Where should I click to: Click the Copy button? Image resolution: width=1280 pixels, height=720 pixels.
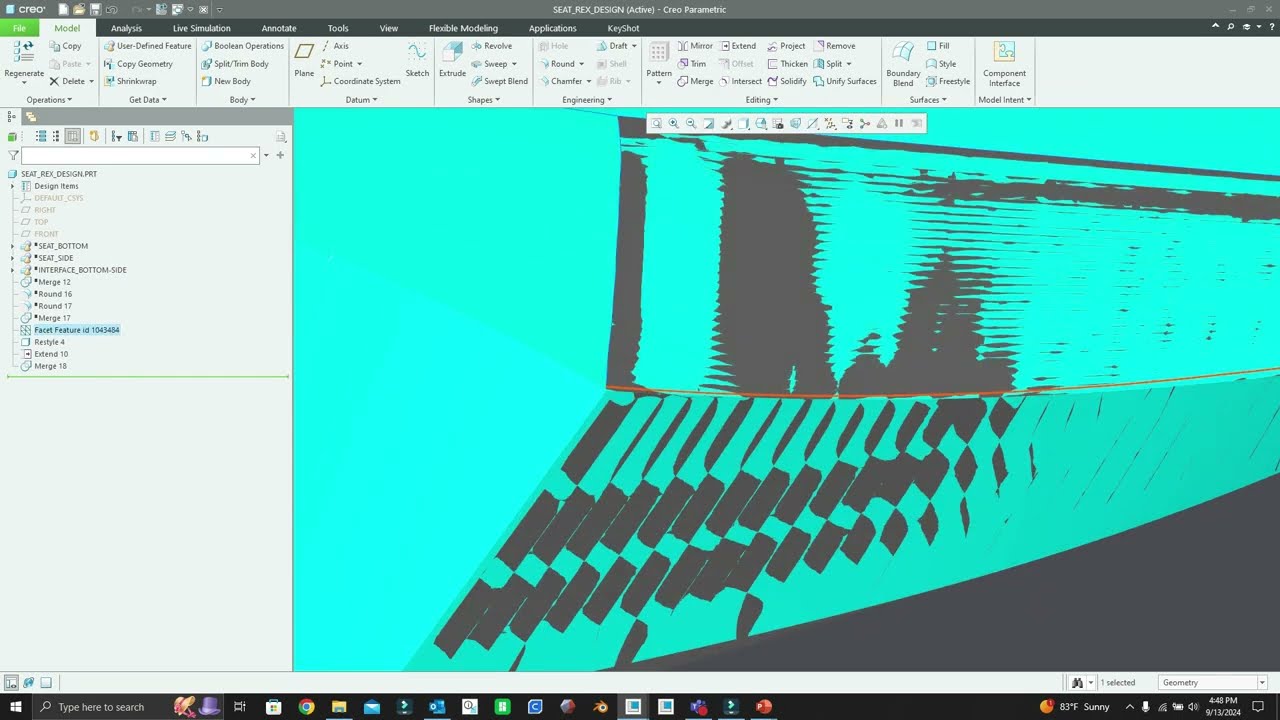66,46
